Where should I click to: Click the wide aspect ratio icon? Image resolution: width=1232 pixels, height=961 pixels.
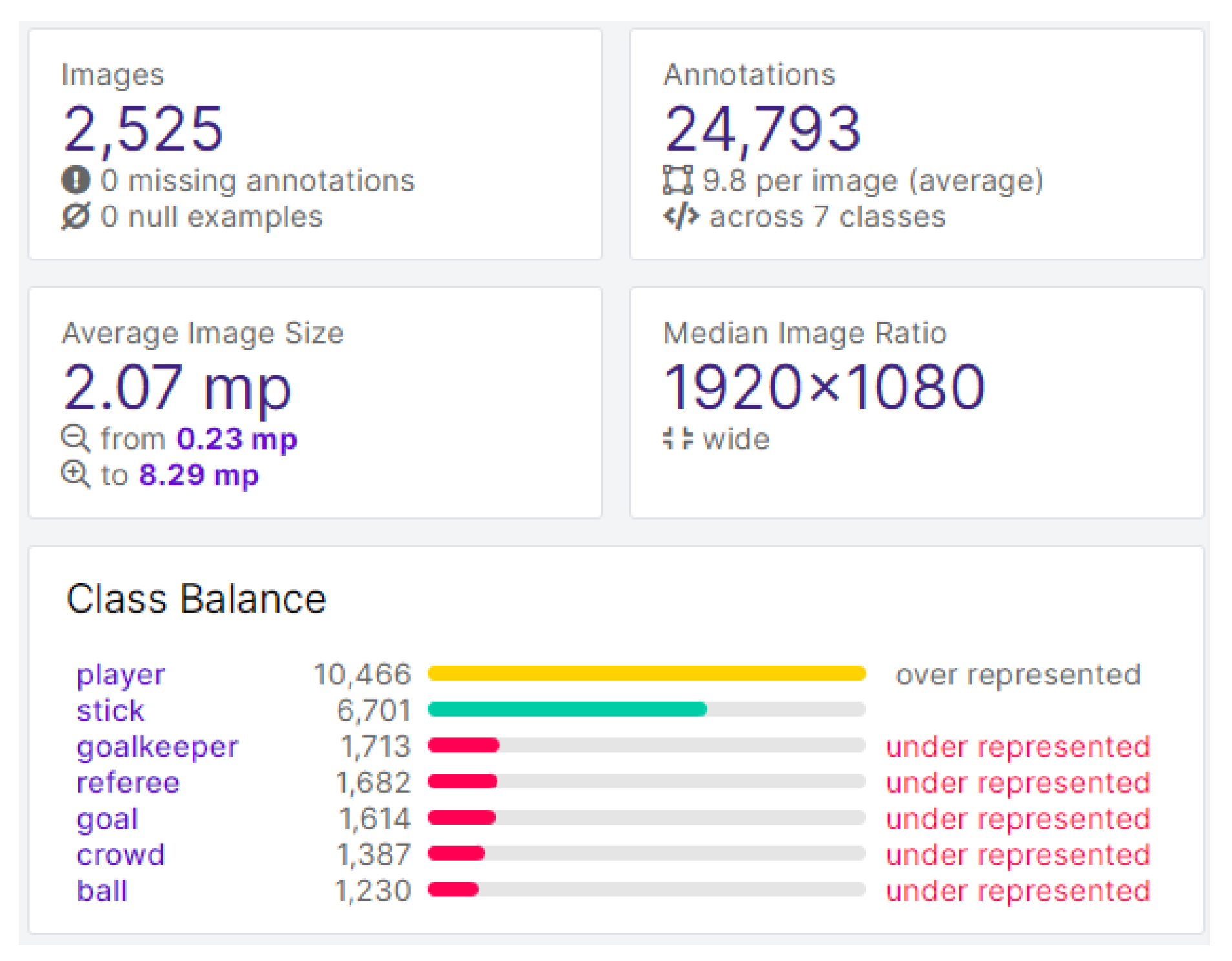tap(677, 438)
